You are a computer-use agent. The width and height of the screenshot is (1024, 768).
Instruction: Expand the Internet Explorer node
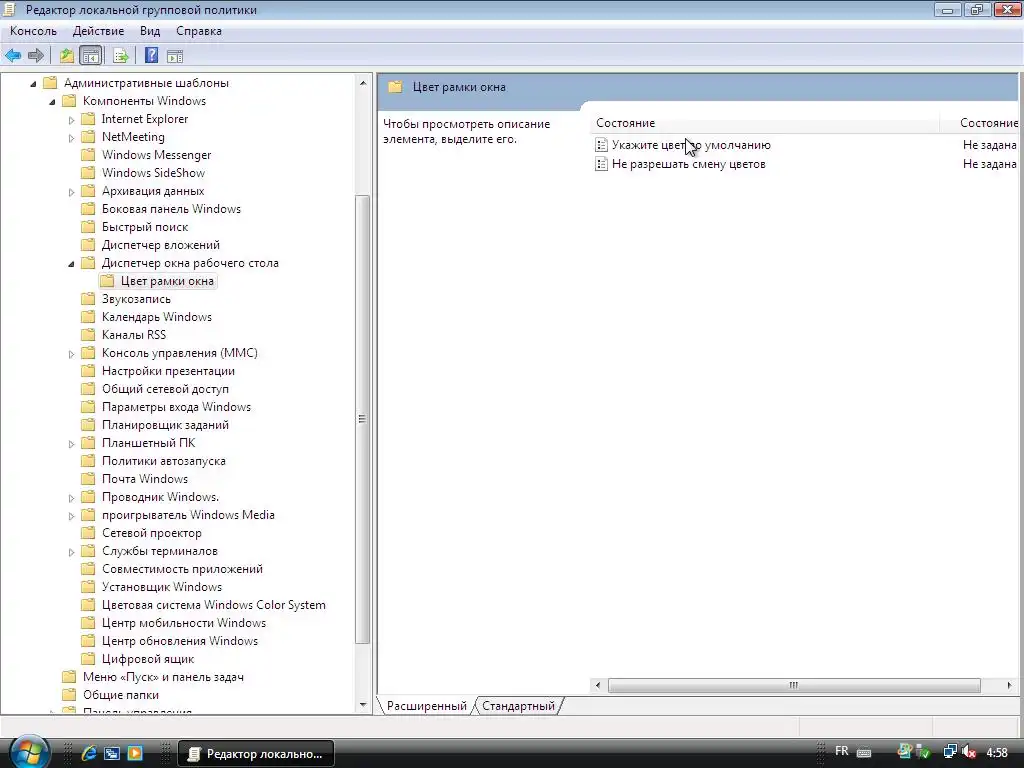coord(71,120)
